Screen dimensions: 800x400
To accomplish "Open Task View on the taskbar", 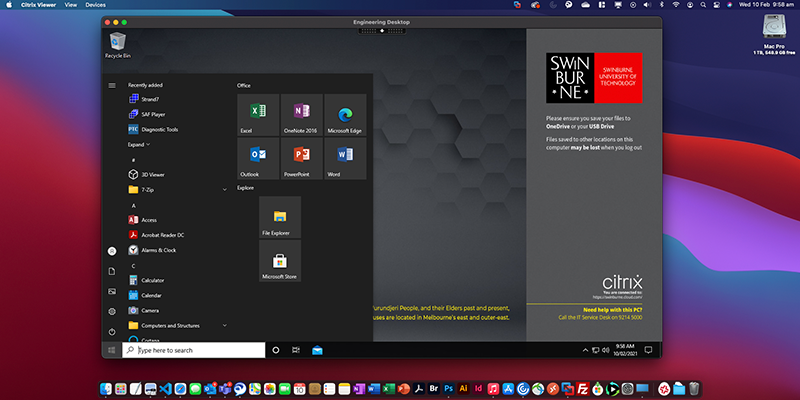I will 296,350.
